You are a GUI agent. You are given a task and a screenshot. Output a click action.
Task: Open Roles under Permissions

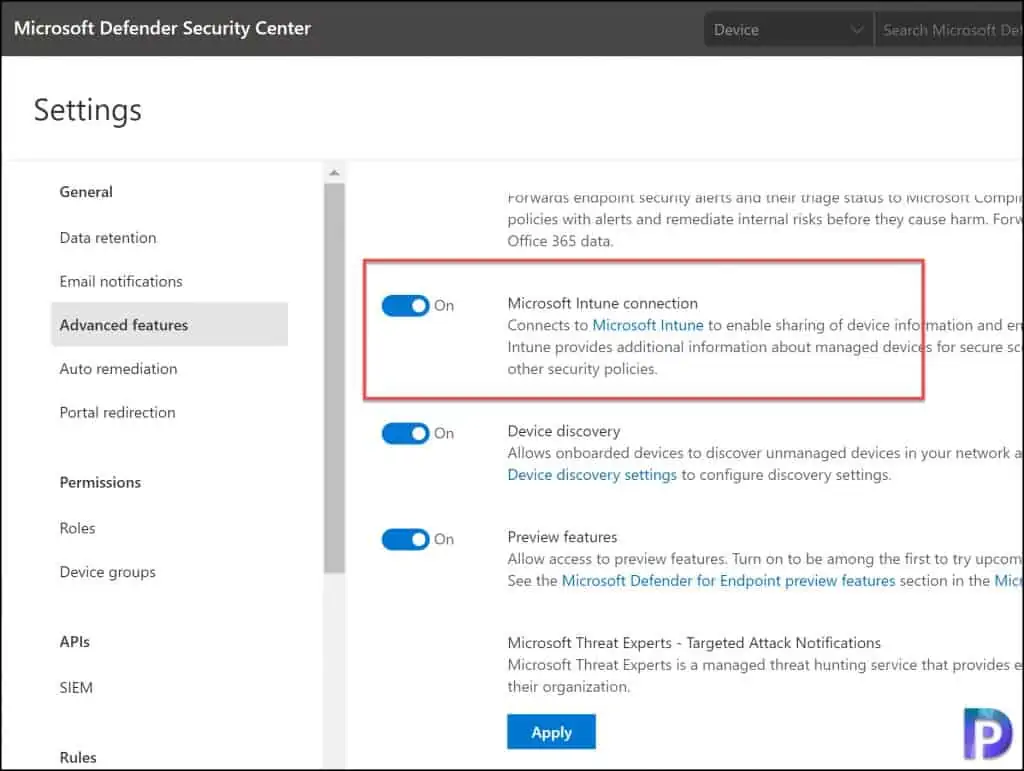[77, 528]
